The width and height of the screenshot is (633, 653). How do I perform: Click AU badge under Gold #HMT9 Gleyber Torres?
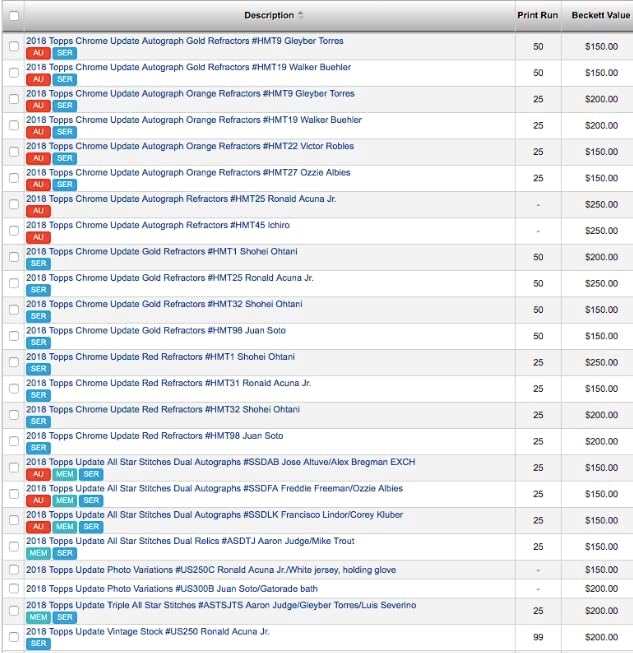(x=38, y=53)
